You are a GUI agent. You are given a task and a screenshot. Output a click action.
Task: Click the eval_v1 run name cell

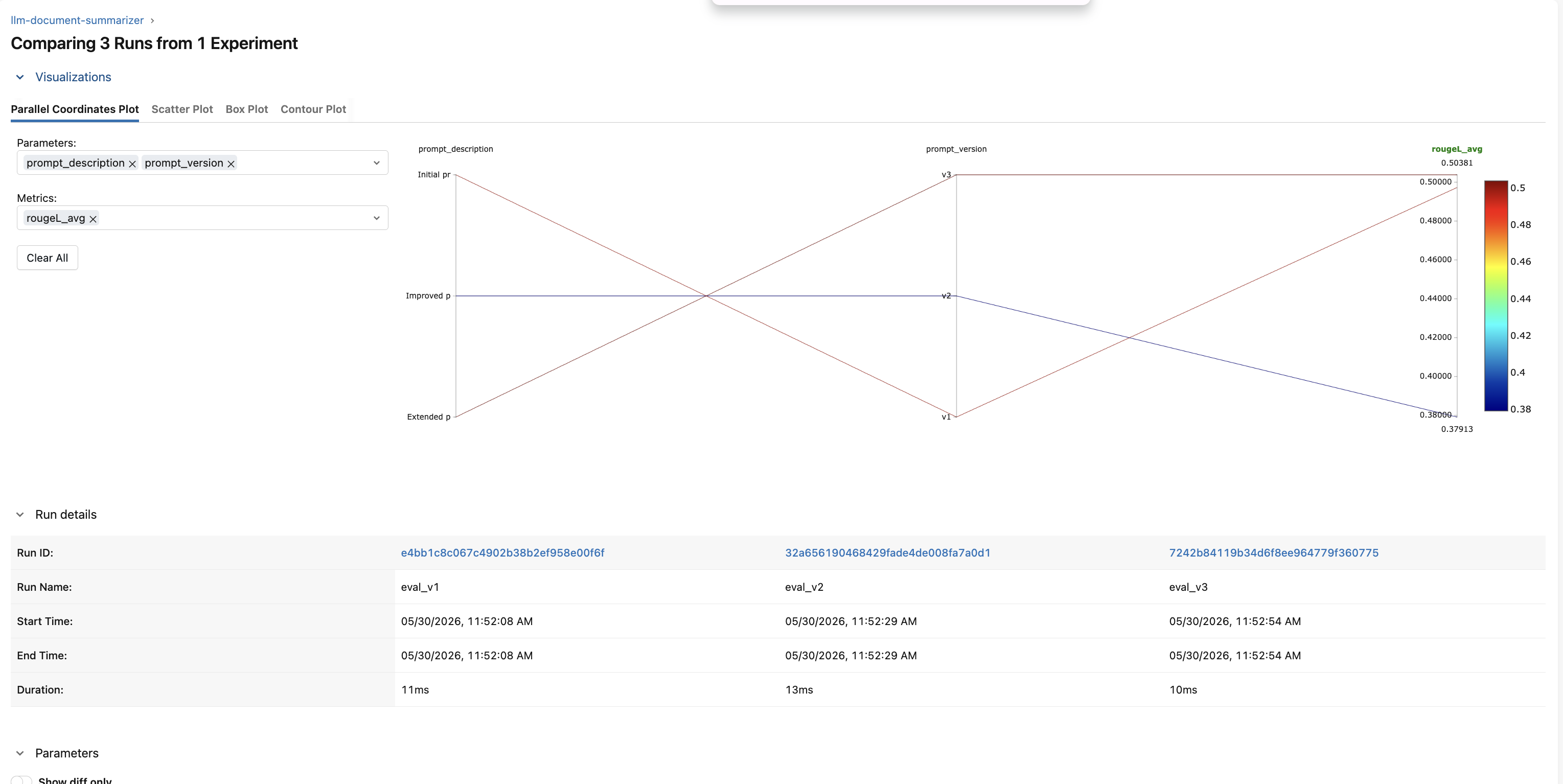pos(420,587)
